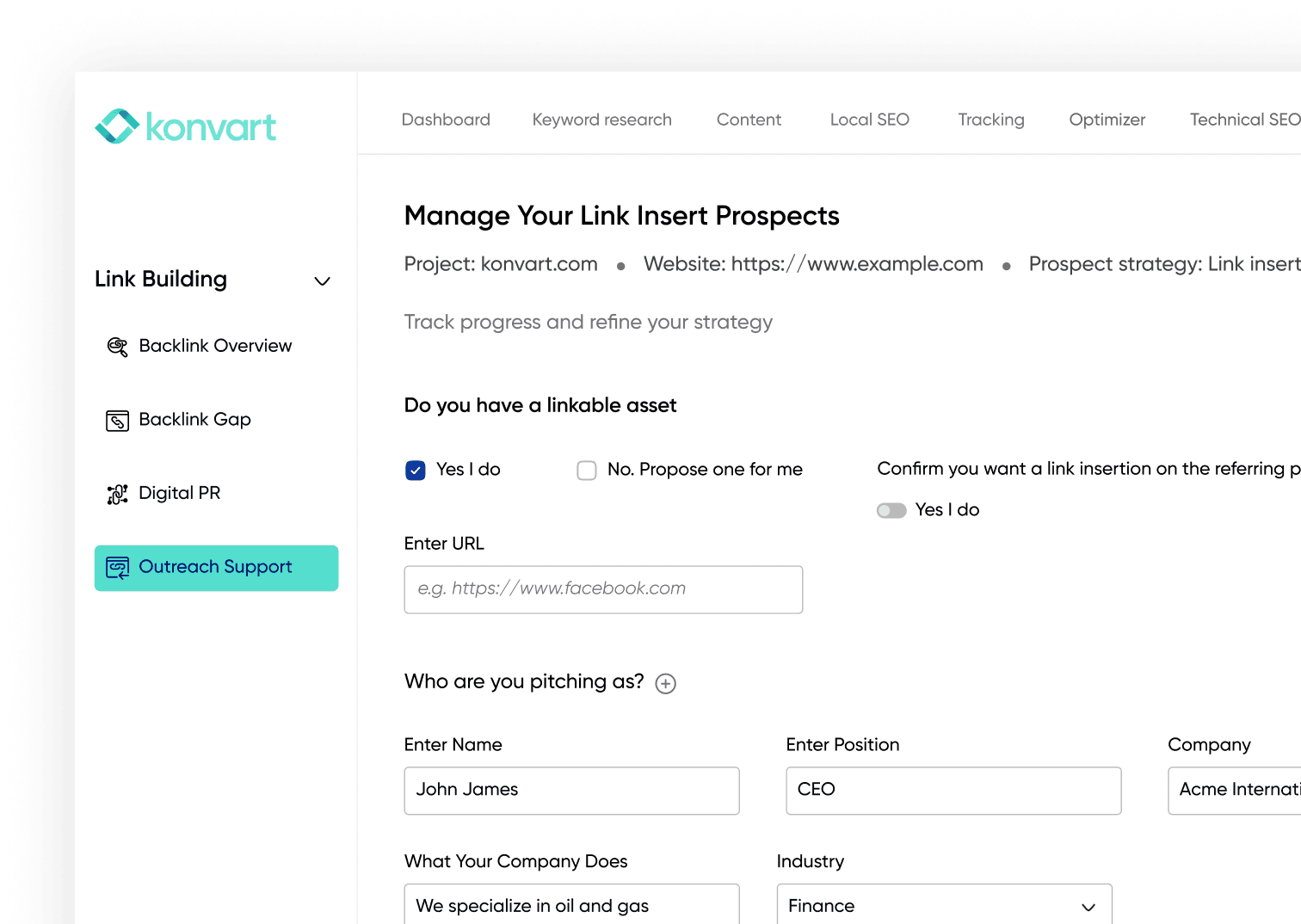Click the Outreach Support sidebar icon
1301x924 pixels.
pos(117,568)
